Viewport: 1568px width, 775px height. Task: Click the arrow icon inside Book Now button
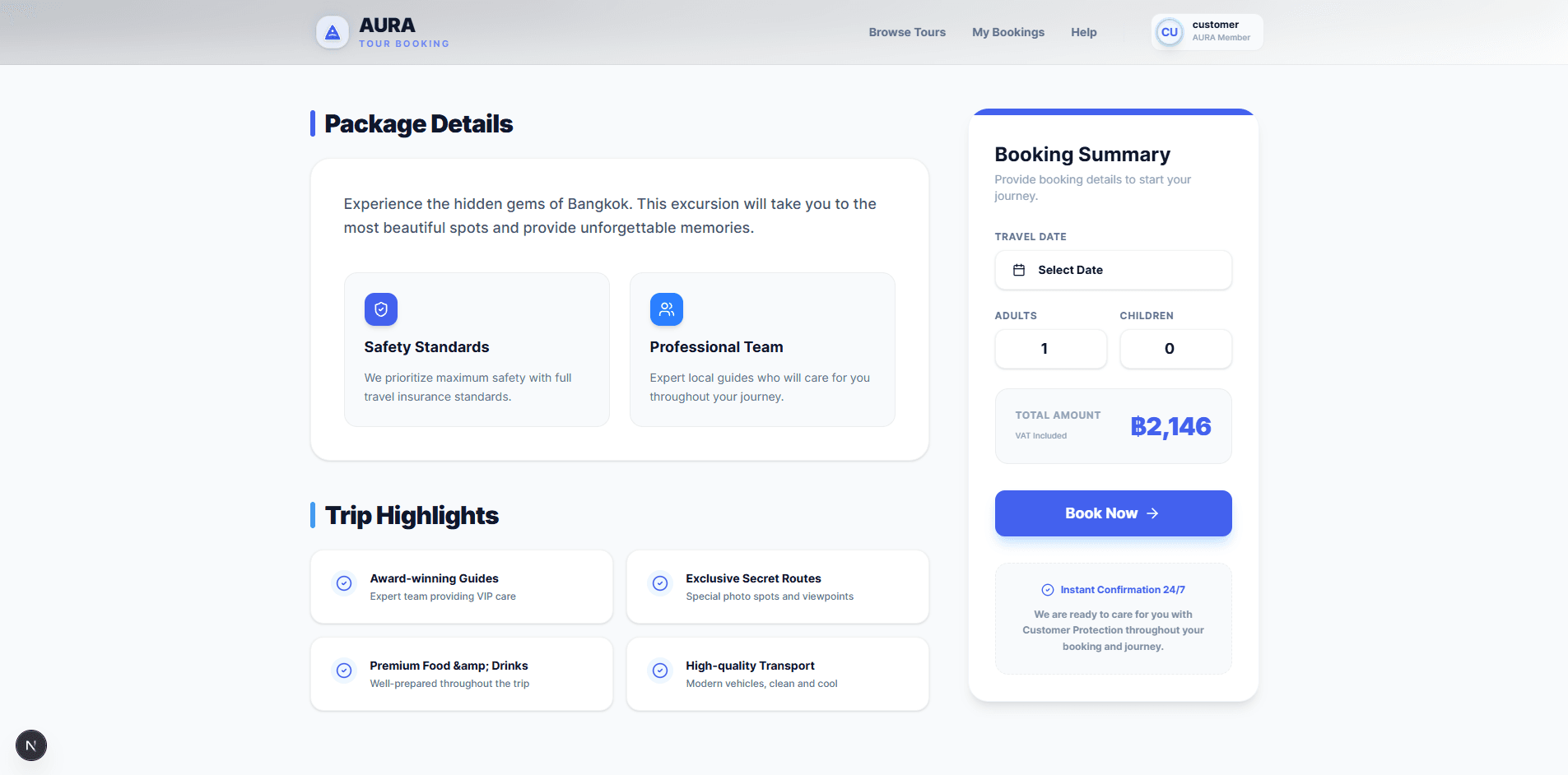1153,513
